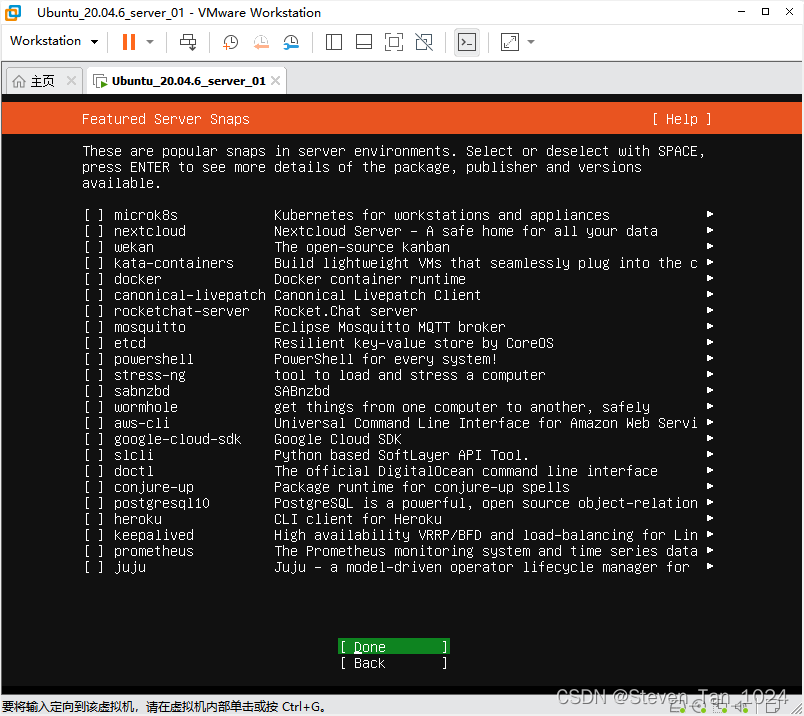This screenshot has width=804, height=716.
Task: Maximize the VMware Workstation window
Action: [765, 12]
